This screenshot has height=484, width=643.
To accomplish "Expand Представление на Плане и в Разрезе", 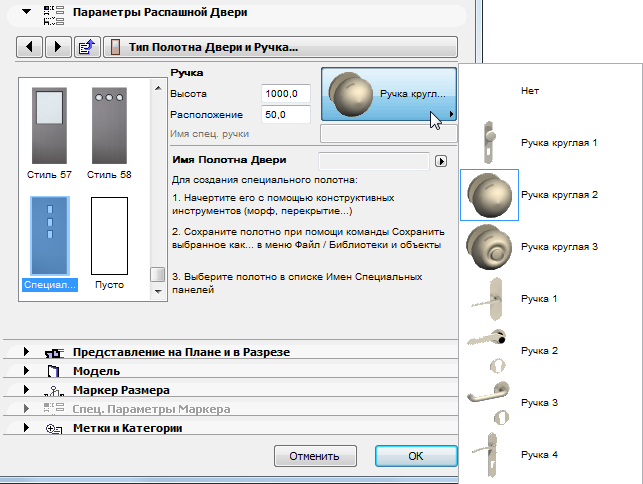I will [x=26, y=352].
